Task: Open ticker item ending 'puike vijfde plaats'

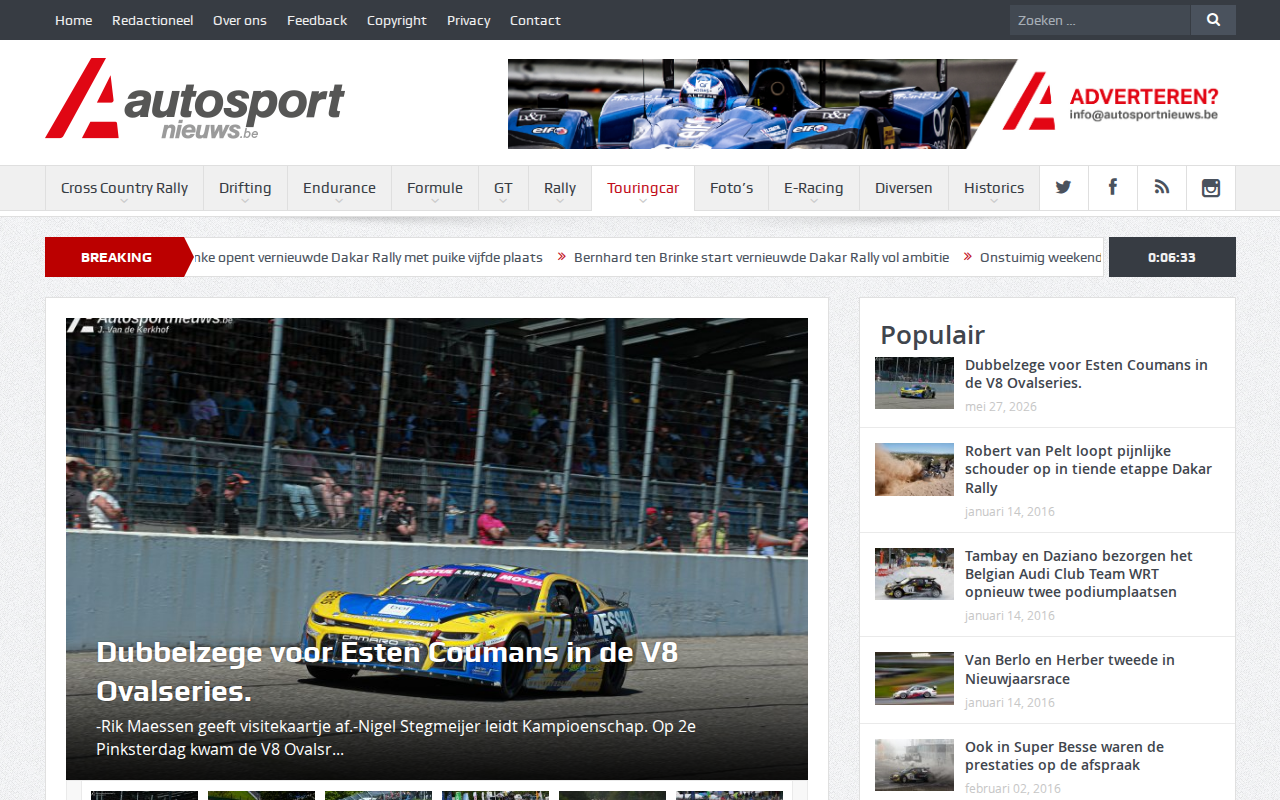Action: coord(367,257)
